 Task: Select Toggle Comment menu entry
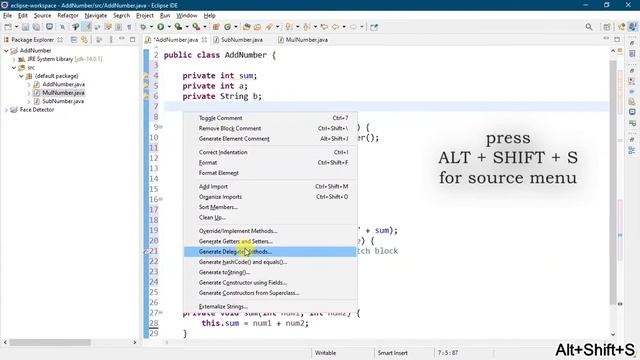coord(270,118)
